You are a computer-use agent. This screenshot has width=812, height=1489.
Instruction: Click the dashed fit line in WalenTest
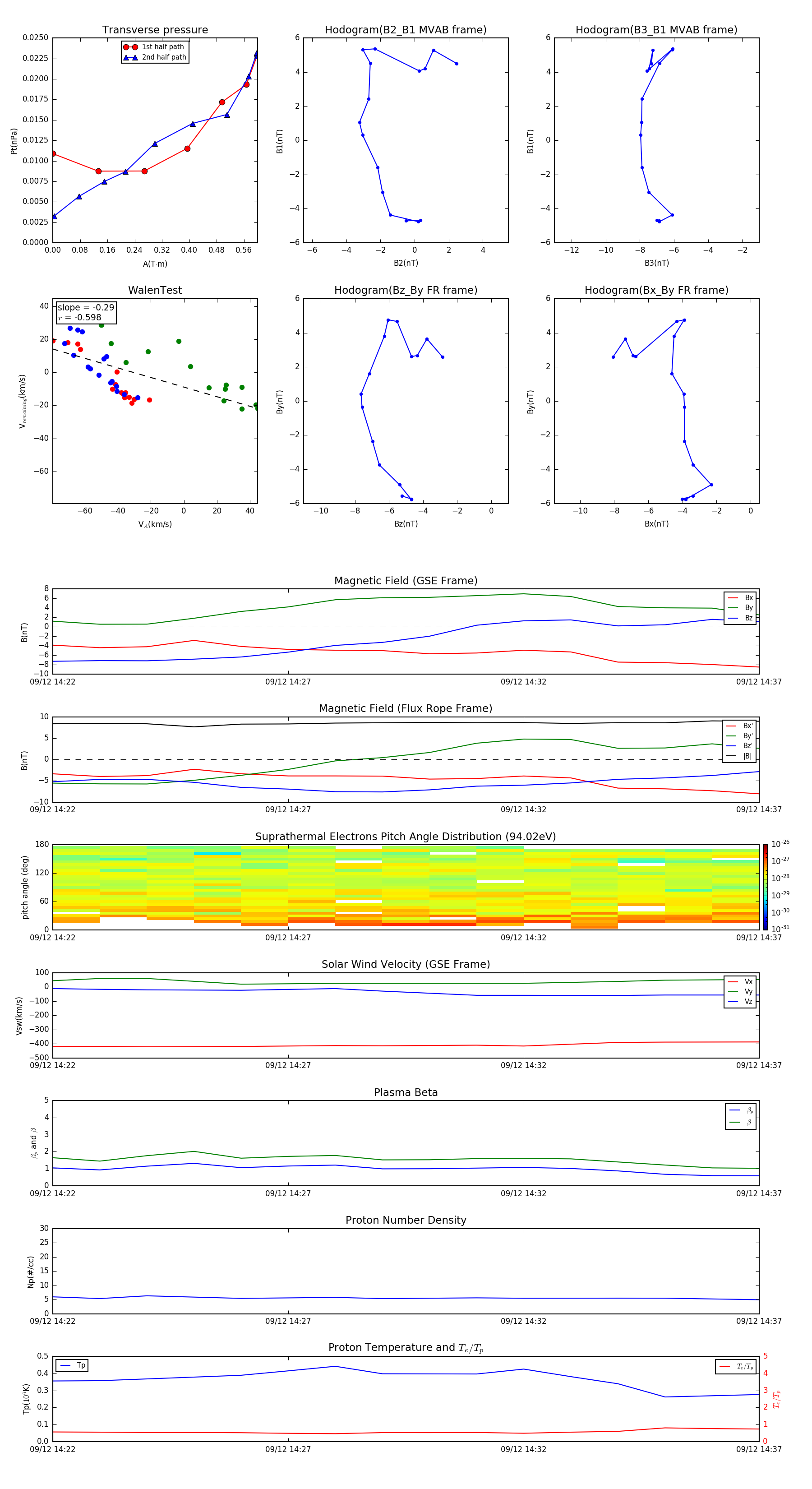pyautogui.click(x=155, y=379)
